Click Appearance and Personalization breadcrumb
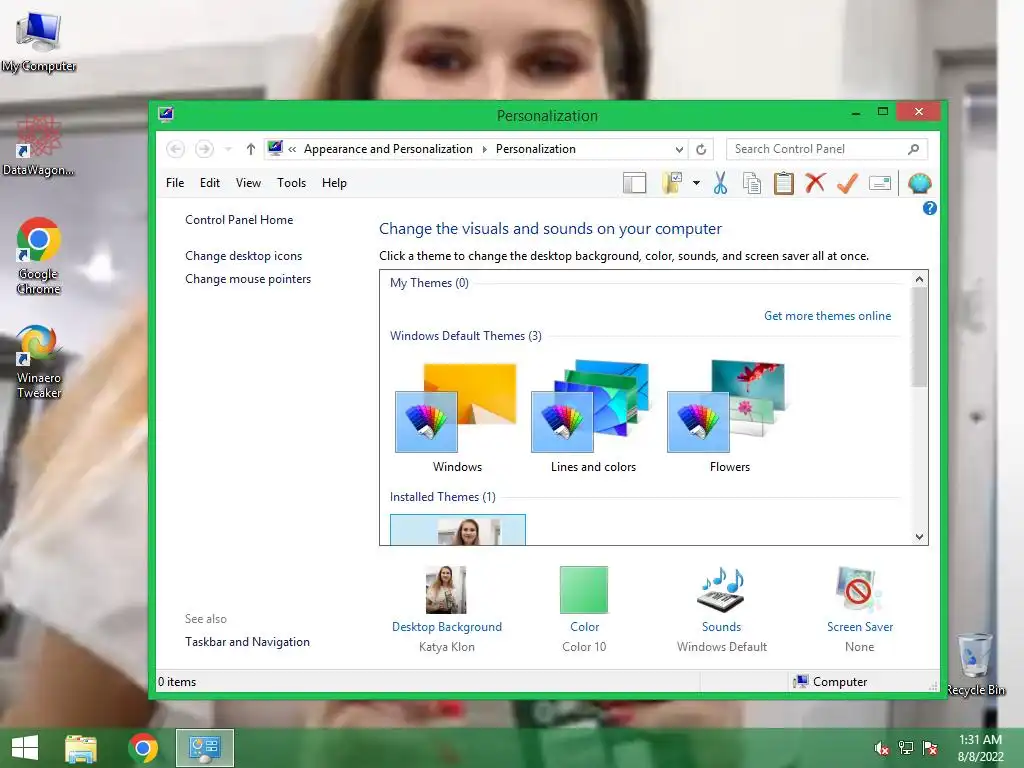1024x768 pixels. pyautogui.click(x=388, y=149)
